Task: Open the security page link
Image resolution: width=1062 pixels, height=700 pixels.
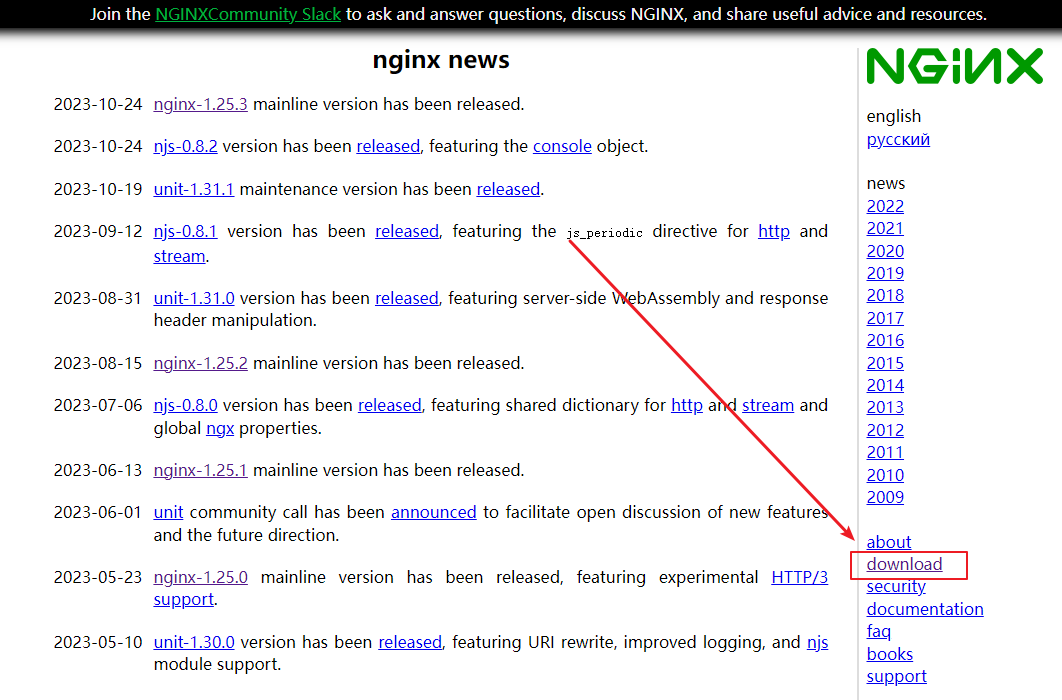Action: [896, 587]
